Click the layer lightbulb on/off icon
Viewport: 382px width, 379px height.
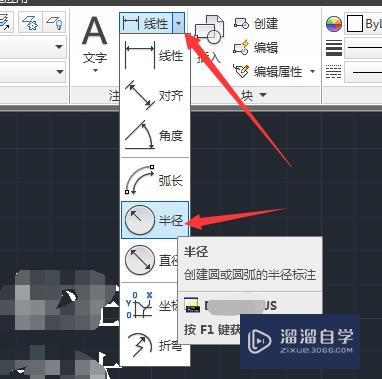[x=54, y=22]
